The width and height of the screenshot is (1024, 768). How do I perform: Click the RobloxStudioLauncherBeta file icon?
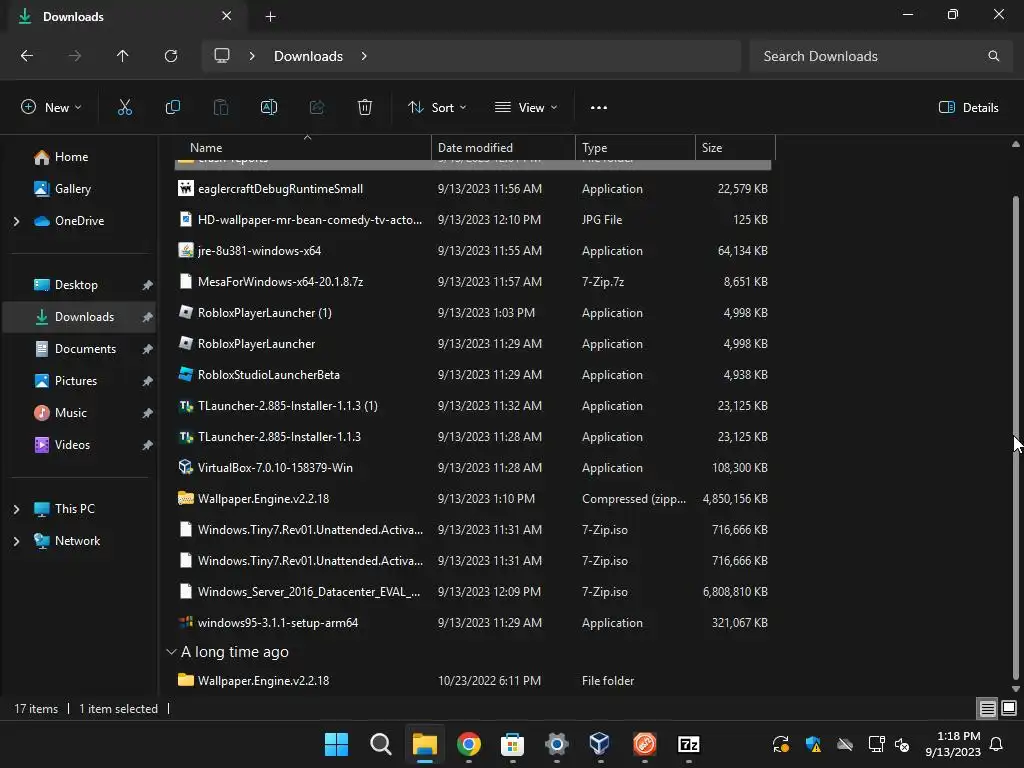click(185, 375)
